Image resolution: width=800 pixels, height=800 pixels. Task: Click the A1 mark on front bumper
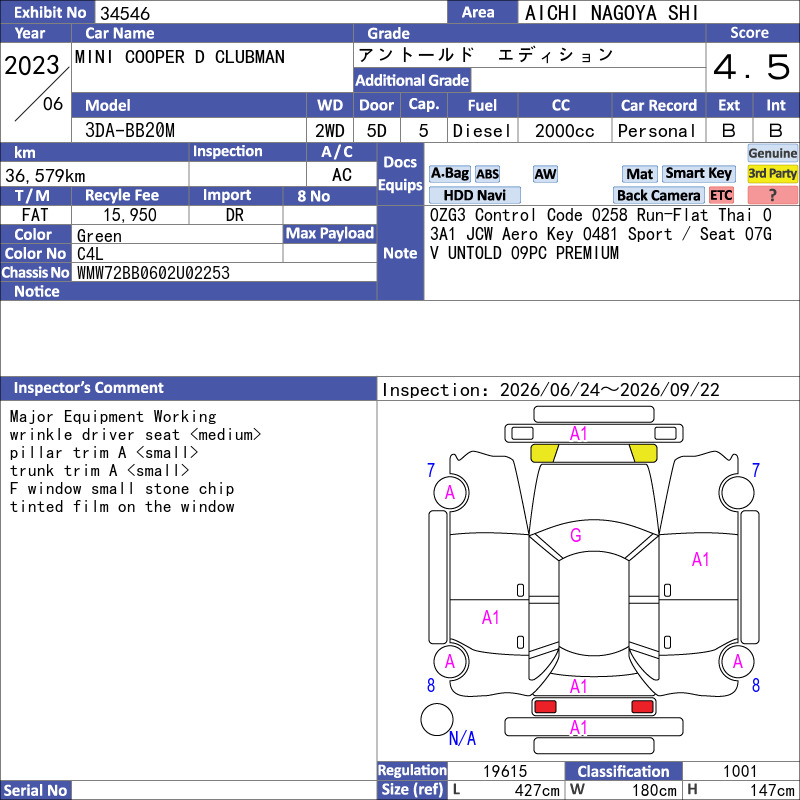(579, 434)
